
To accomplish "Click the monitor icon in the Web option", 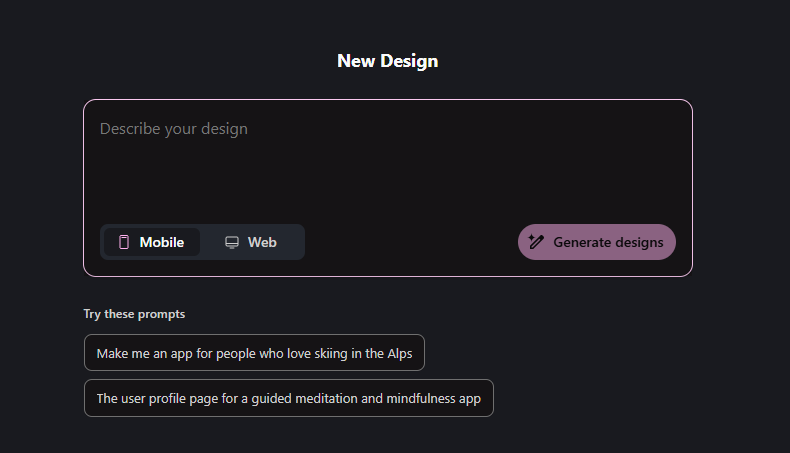I will (232, 242).
